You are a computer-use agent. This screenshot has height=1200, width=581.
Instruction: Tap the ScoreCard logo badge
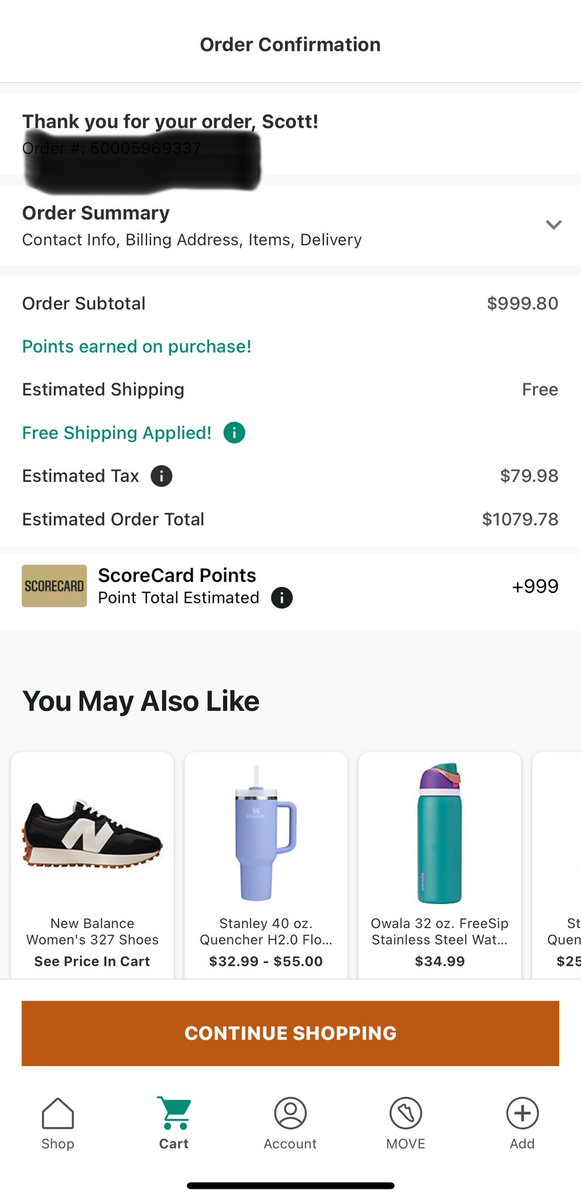[x=54, y=586]
